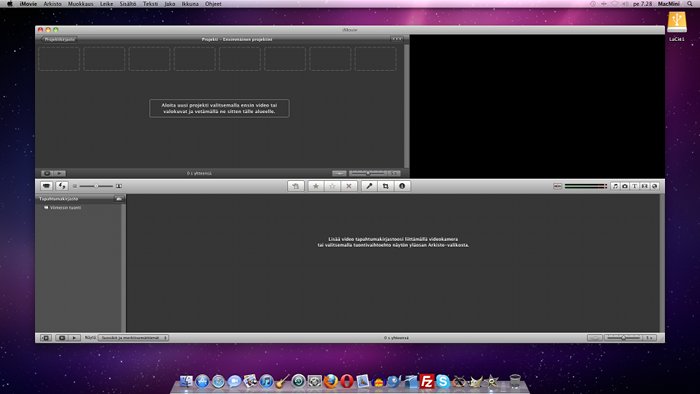
Task: Mark selection as favorite with black star
Action: 316,186
